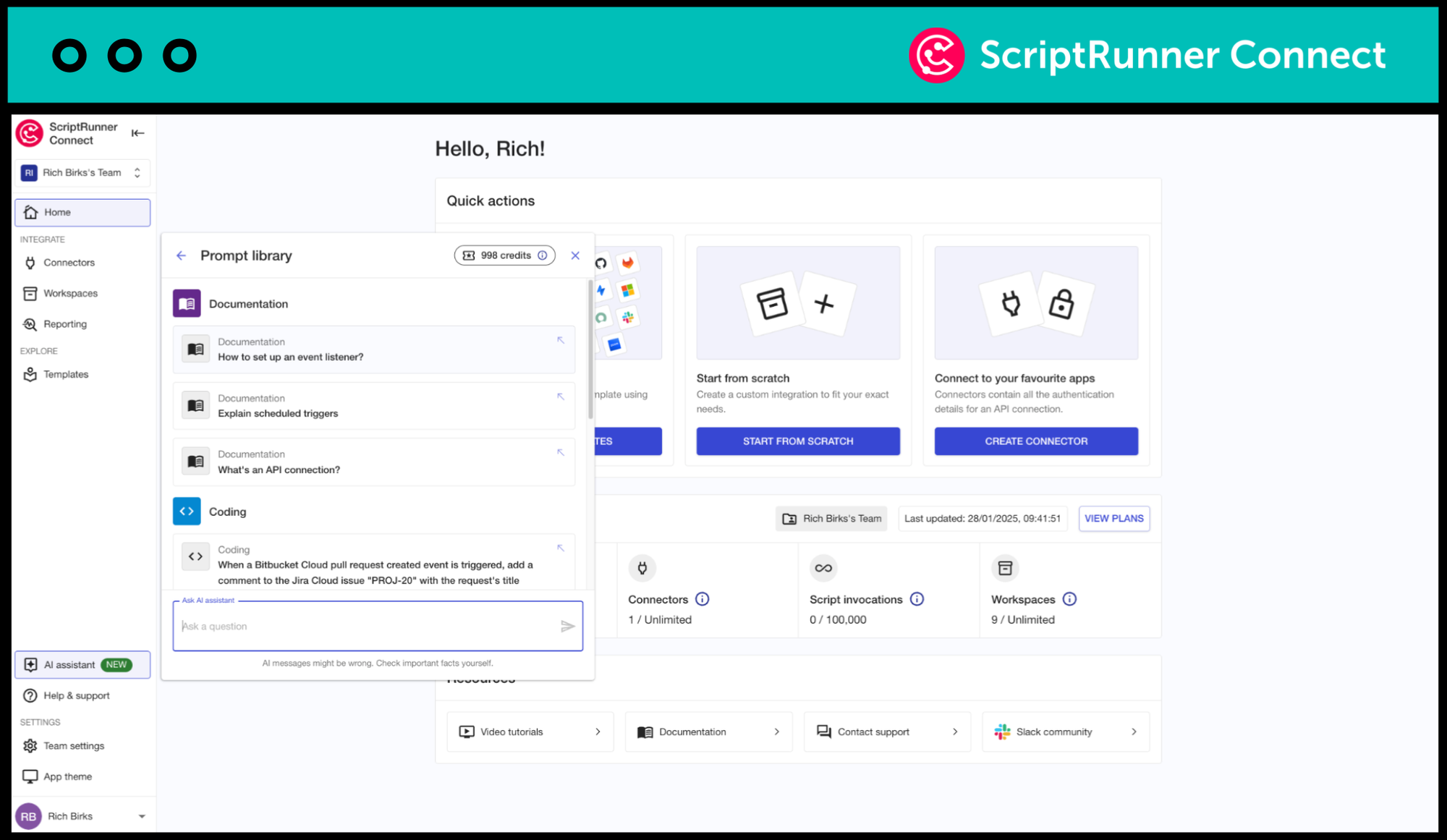Click the Start from scratch illustration
Screen dimensions: 1447x840
[x=798, y=303]
